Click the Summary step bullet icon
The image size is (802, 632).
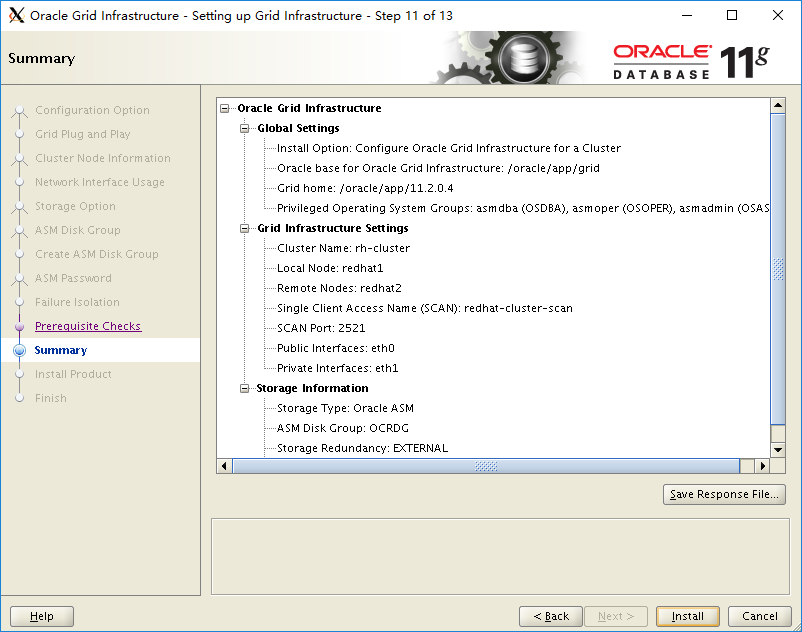coord(19,350)
